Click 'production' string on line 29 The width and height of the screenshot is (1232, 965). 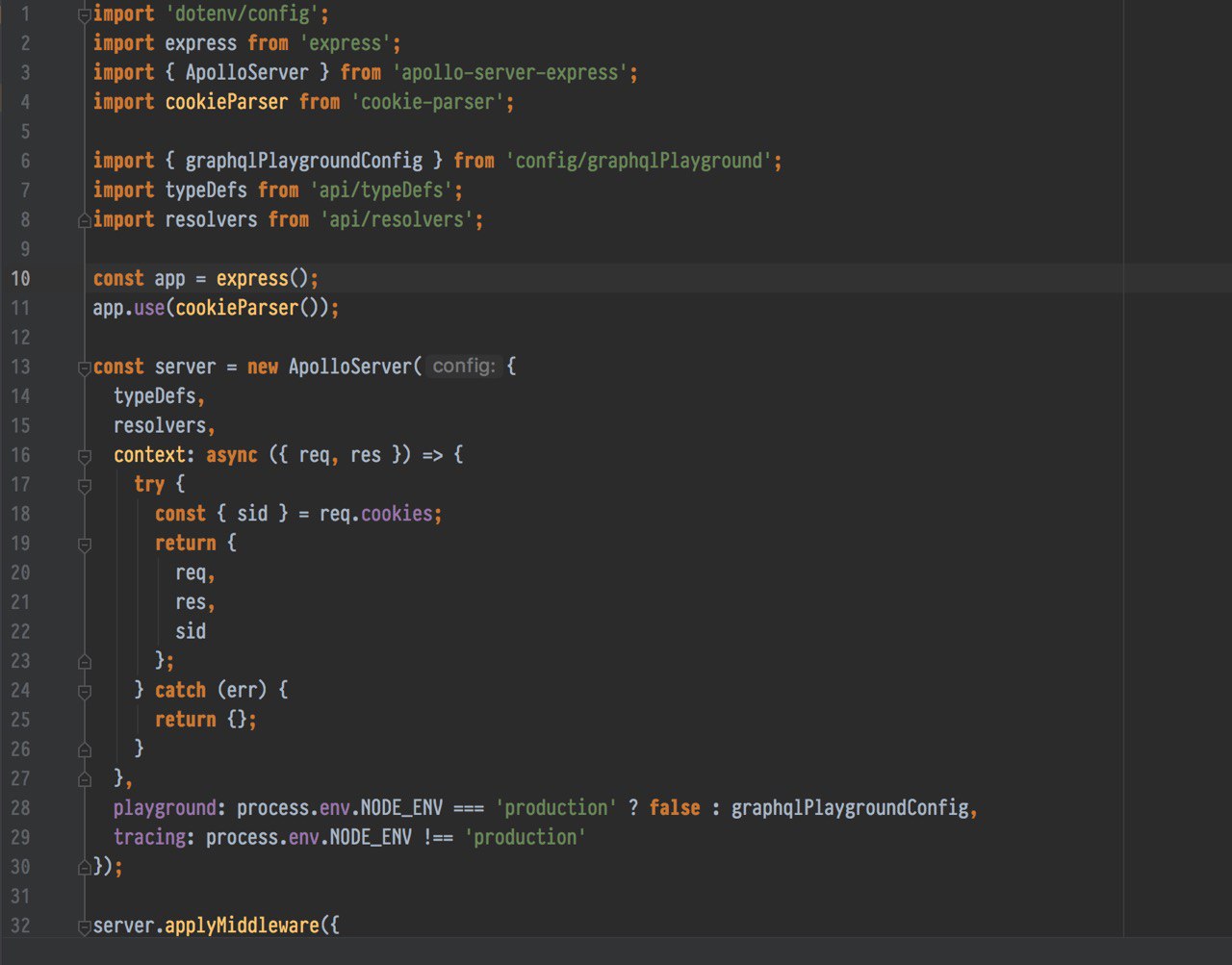pos(526,837)
